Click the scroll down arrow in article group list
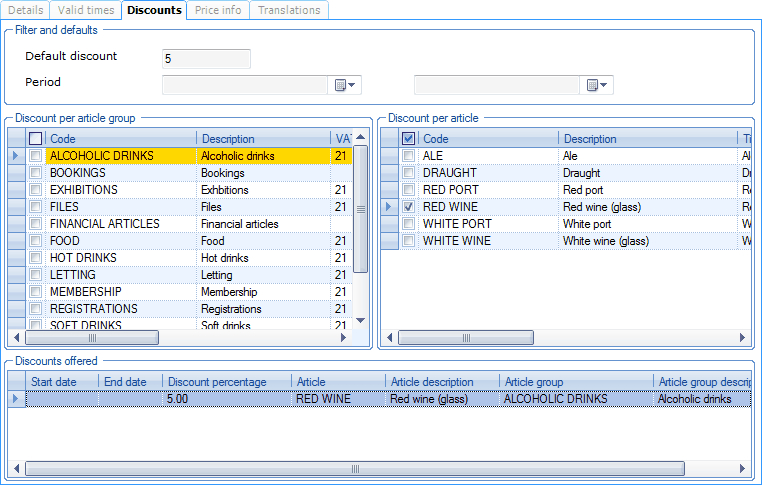The image size is (762, 485). click(362, 321)
